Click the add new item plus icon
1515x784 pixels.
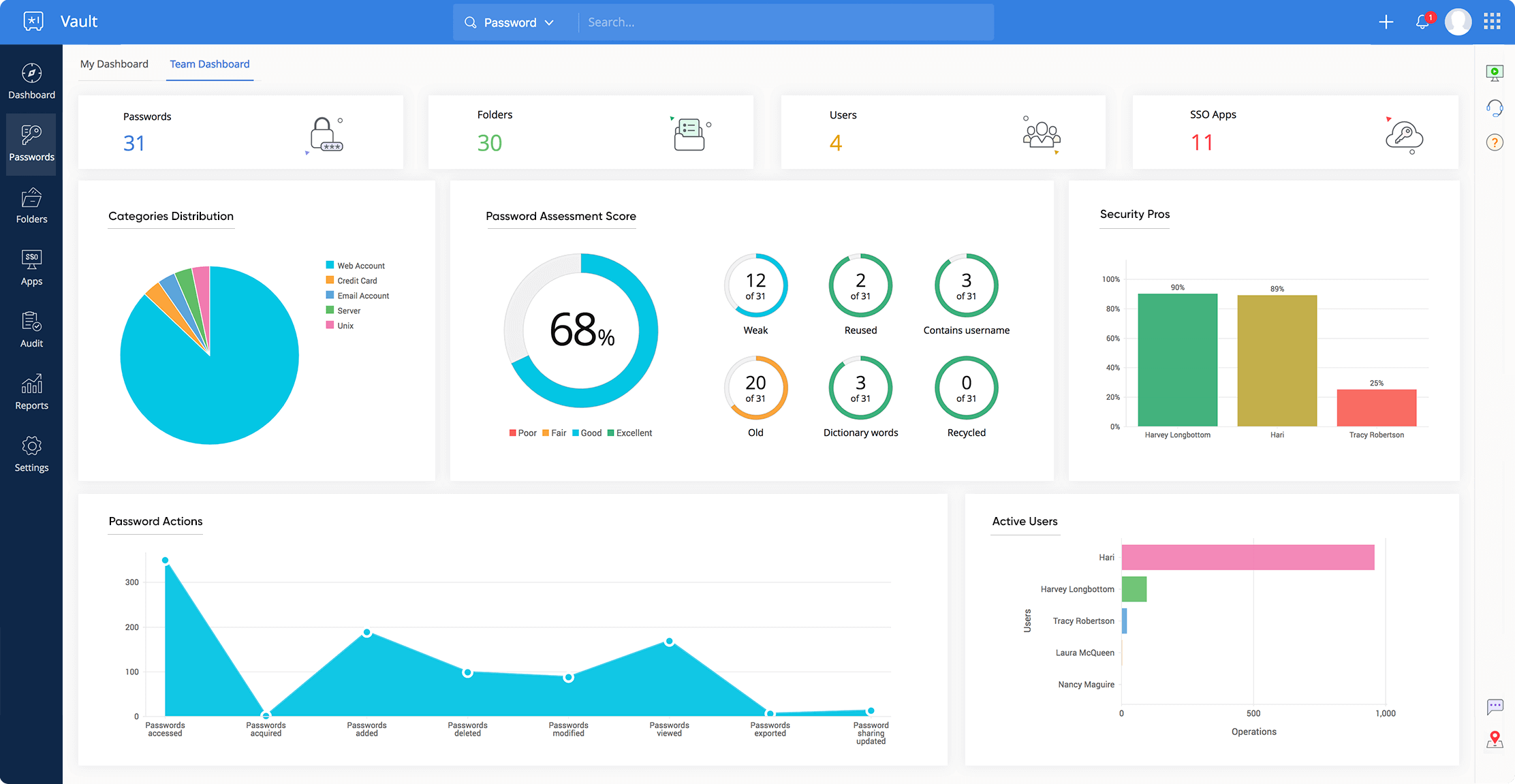(1385, 21)
